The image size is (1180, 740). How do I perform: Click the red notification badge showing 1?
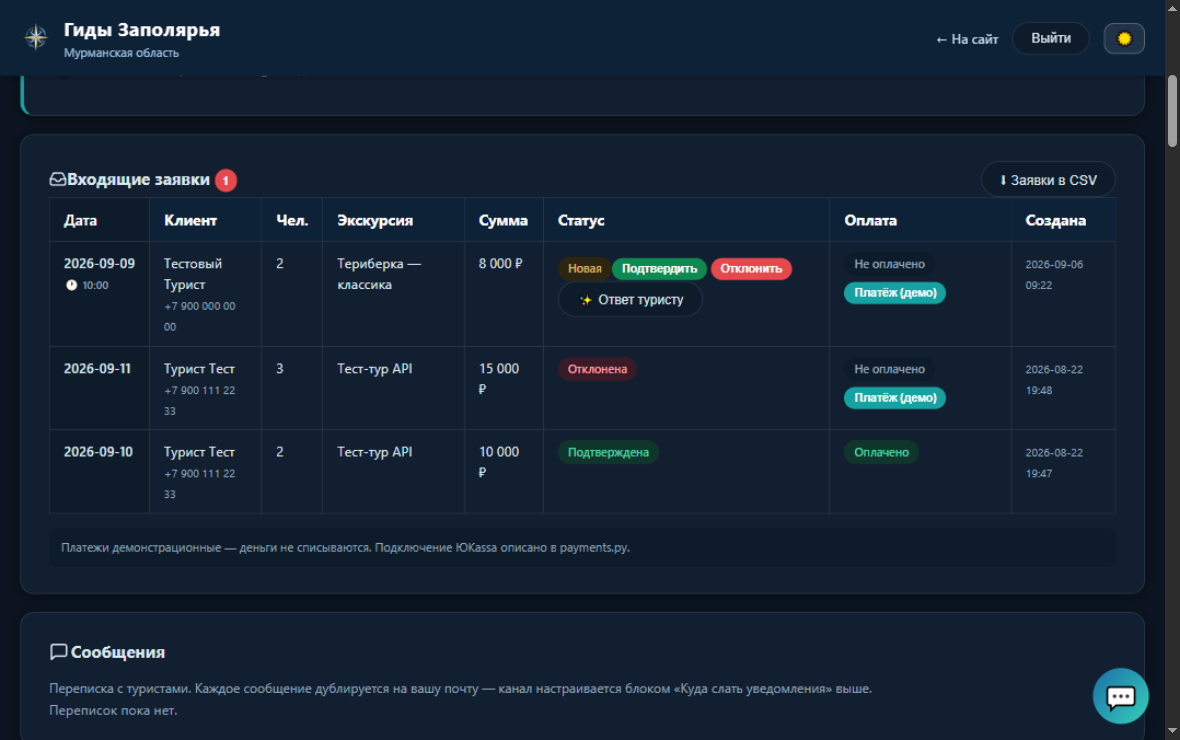pos(226,180)
